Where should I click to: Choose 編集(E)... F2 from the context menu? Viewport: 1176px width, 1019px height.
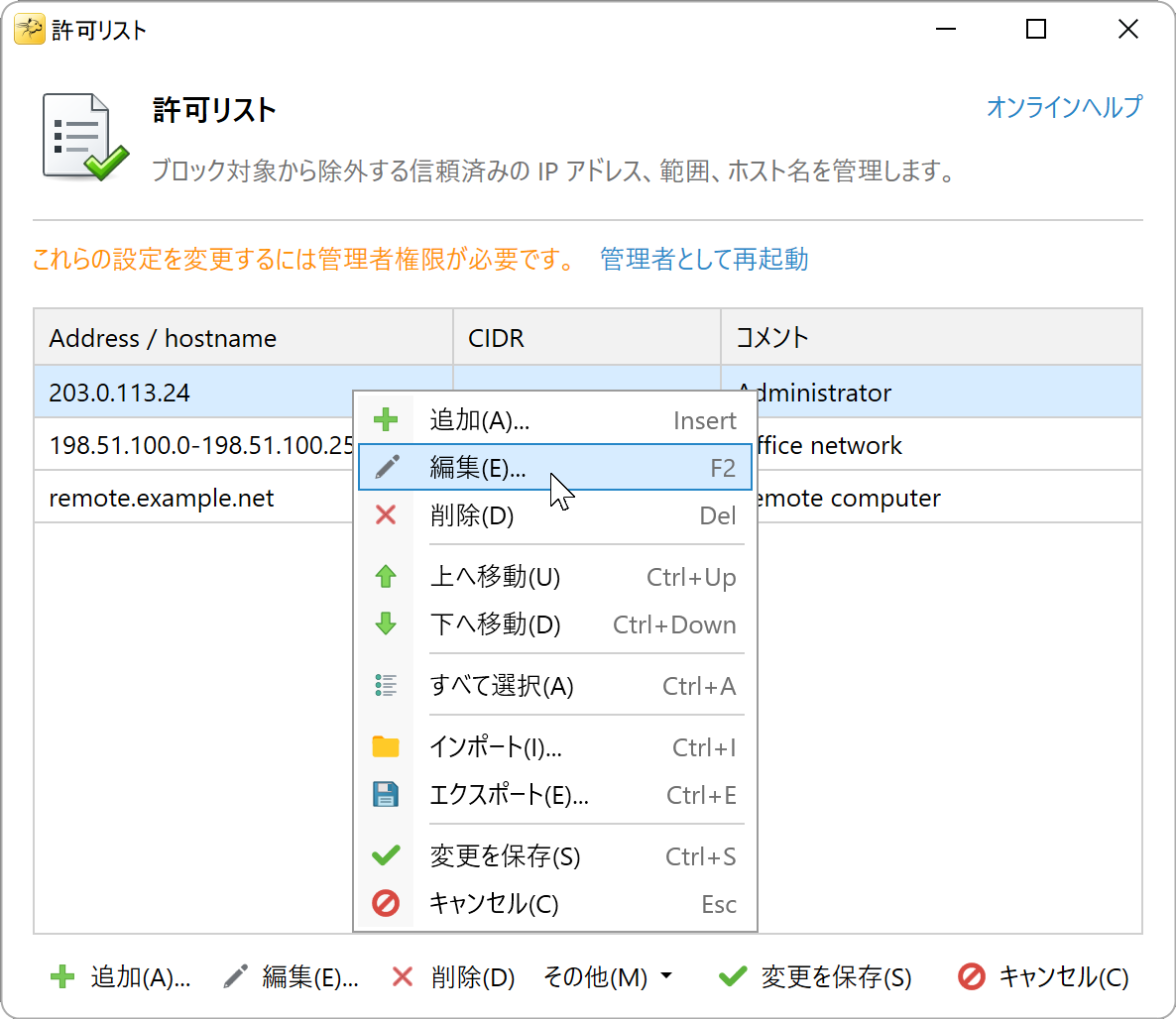coord(555,467)
